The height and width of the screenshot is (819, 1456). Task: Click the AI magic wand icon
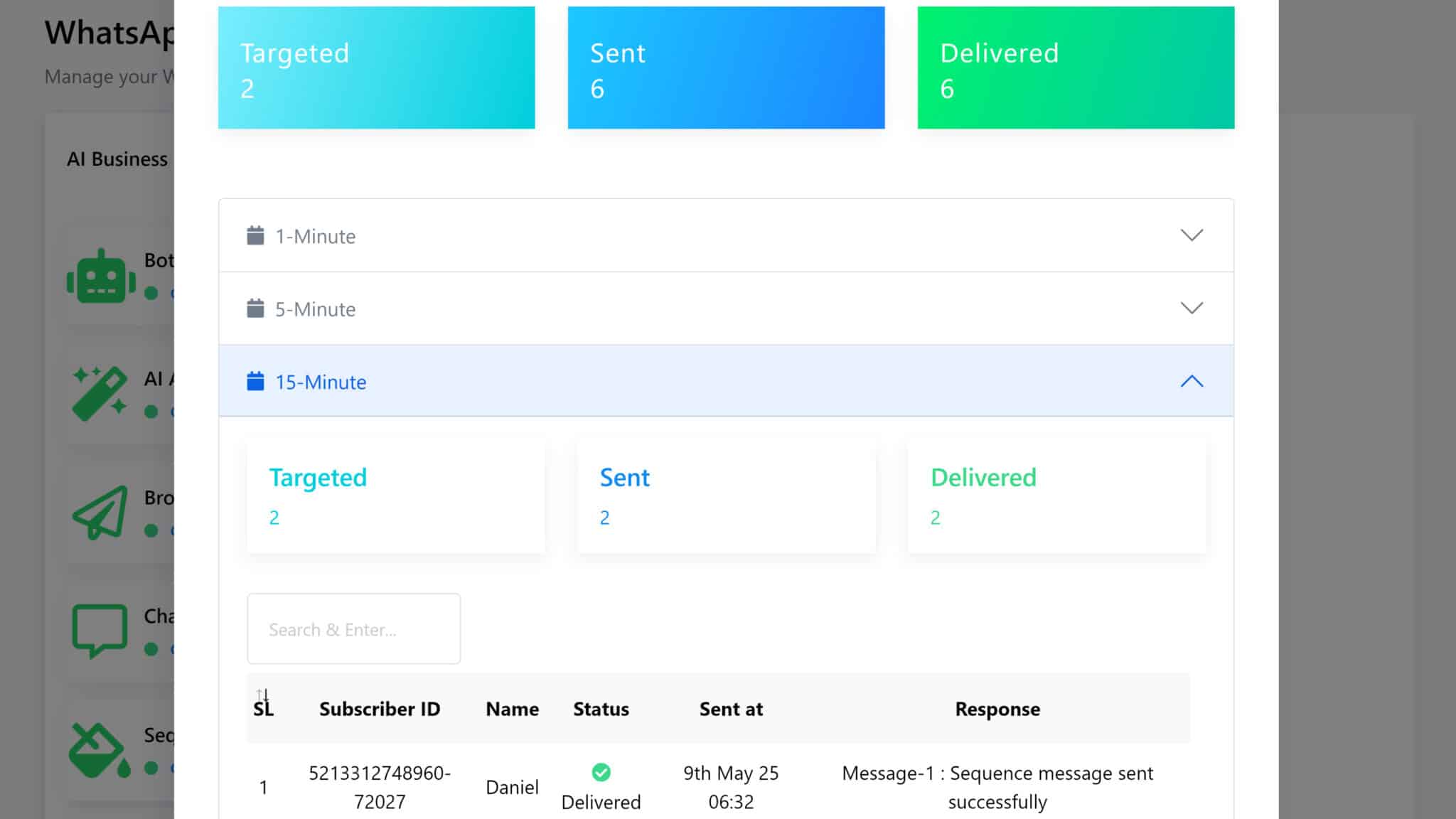coord(100,392)
